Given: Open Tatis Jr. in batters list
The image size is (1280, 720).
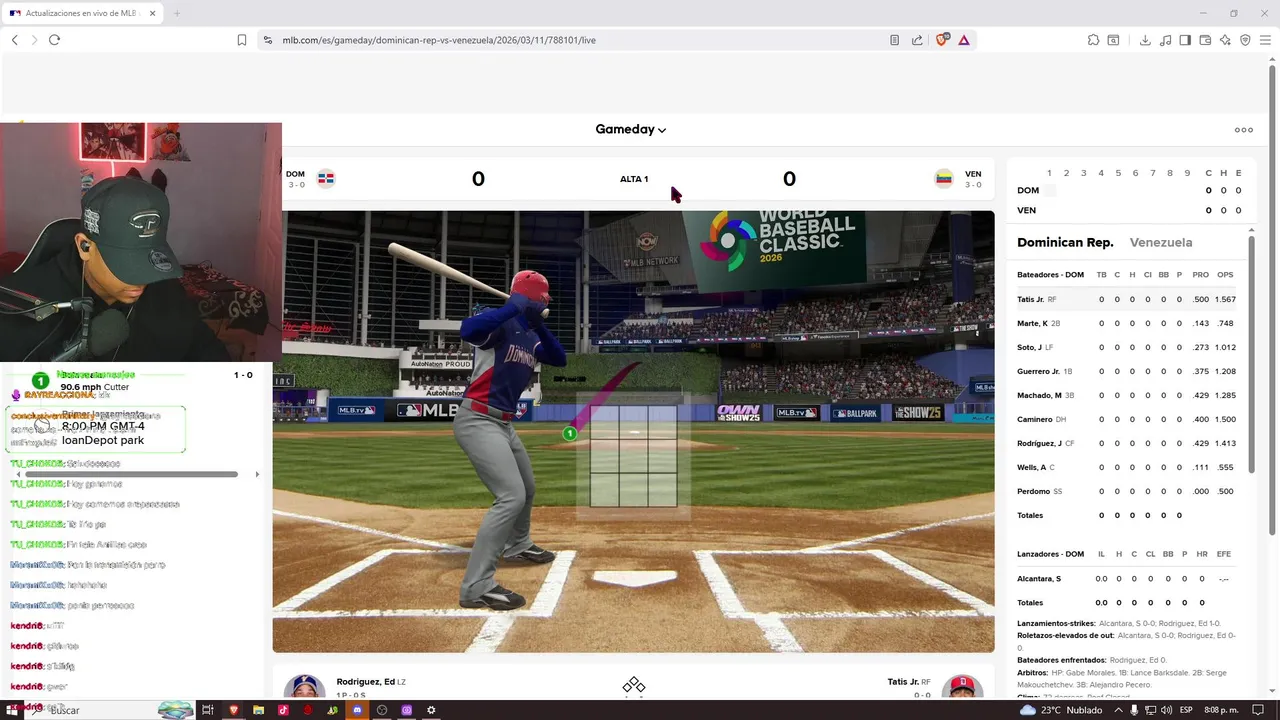Looking at the screenshot, I should 1030,300.
